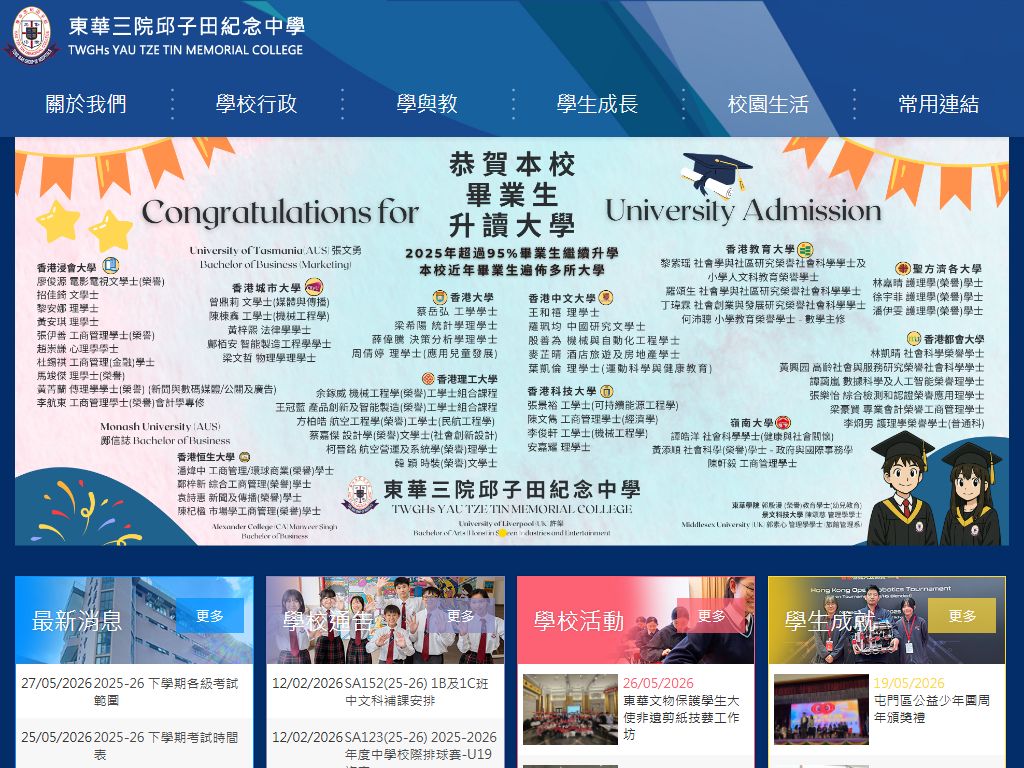Open the 關於我們 menu
Viewport: 1024px width, 768px height.
86,104
